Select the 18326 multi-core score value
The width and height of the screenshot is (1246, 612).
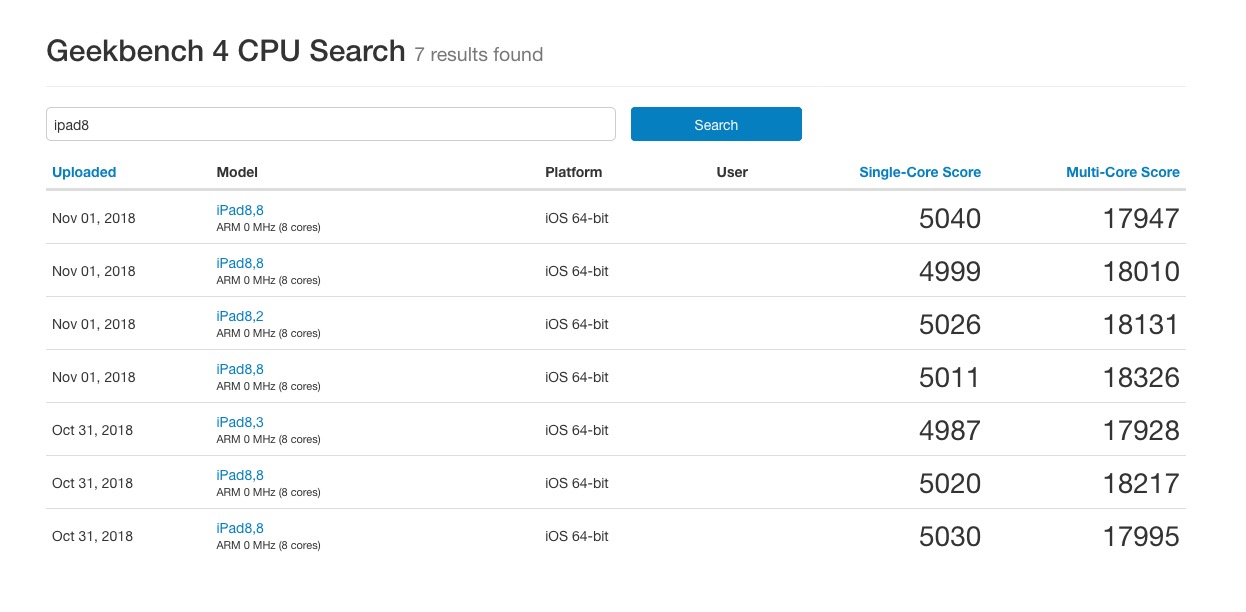point(1141,378)
